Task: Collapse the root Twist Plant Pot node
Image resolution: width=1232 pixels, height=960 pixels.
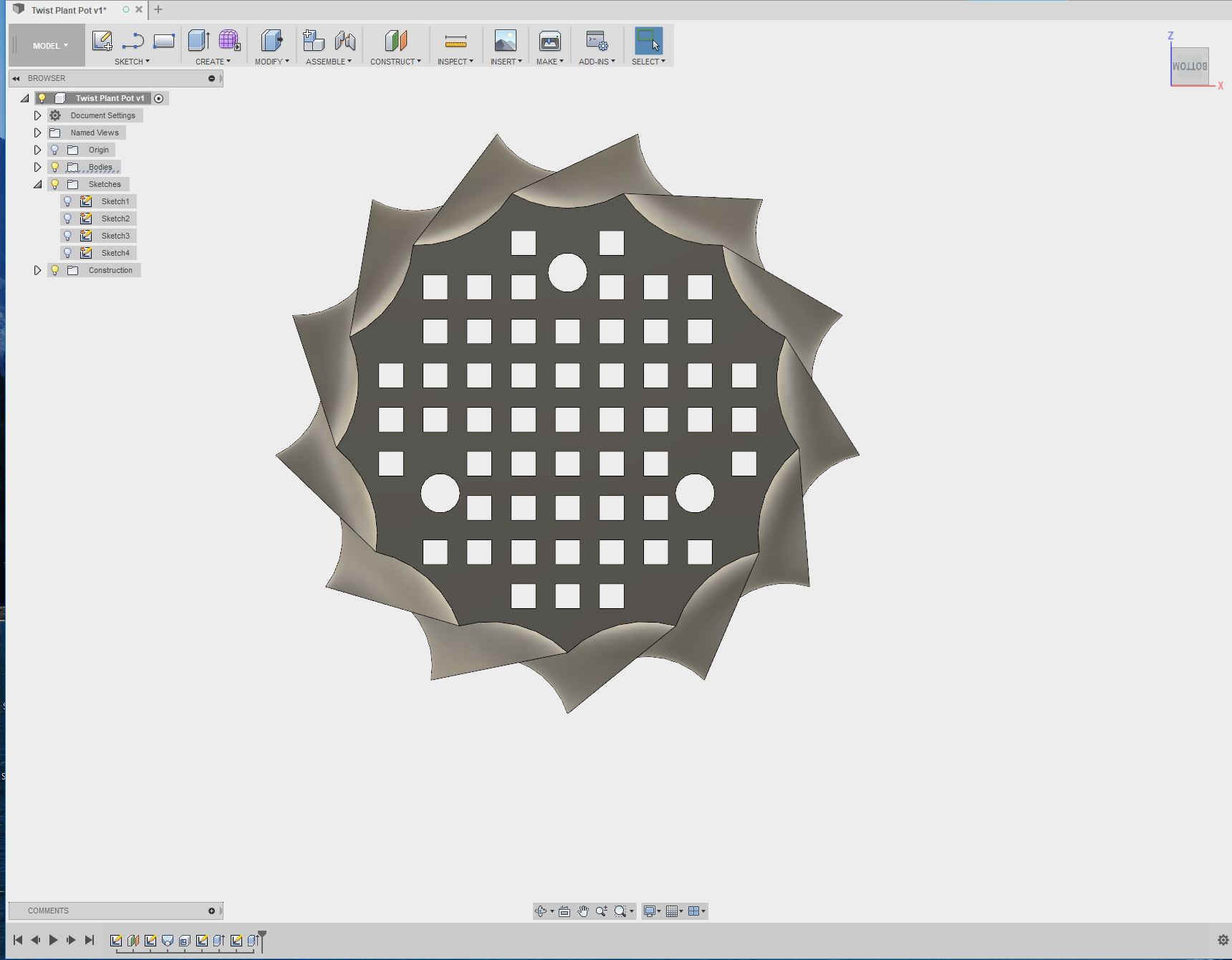Action: click(x=25, y=98)
